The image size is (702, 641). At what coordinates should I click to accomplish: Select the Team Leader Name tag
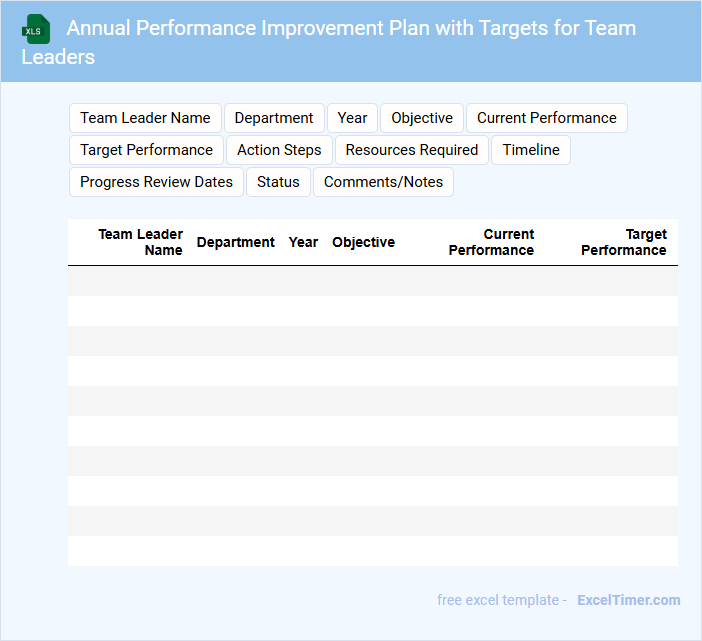click(x=145, y=118)
